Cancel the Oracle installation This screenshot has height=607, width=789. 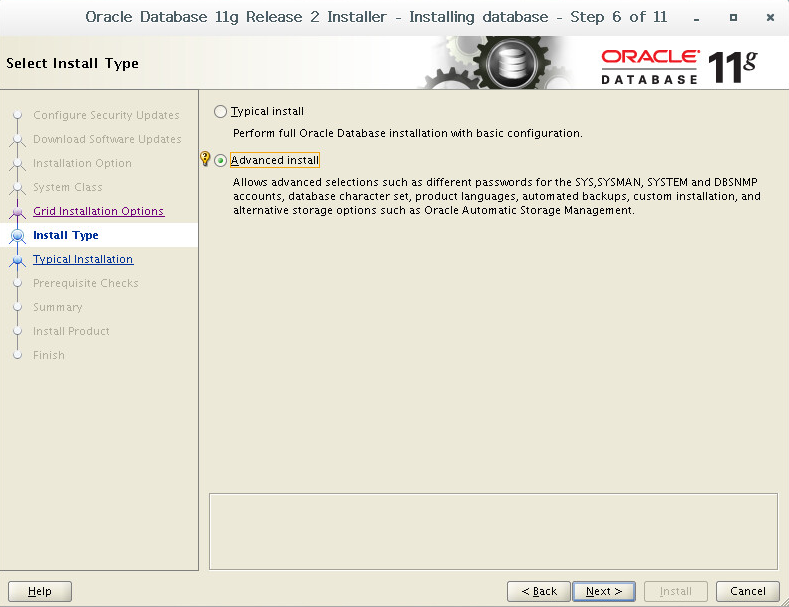click(748, 591)
